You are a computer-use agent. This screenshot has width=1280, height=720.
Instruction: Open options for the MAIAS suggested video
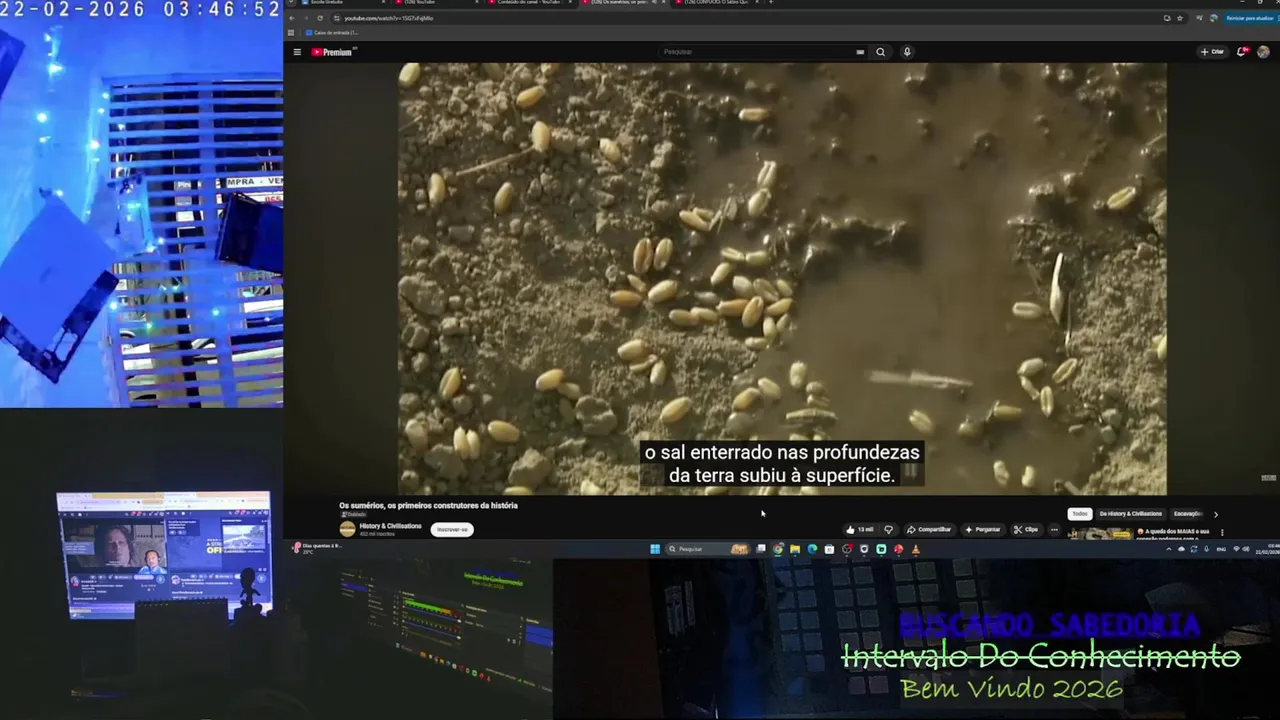pyautogui.click(x=1222, y=532)
